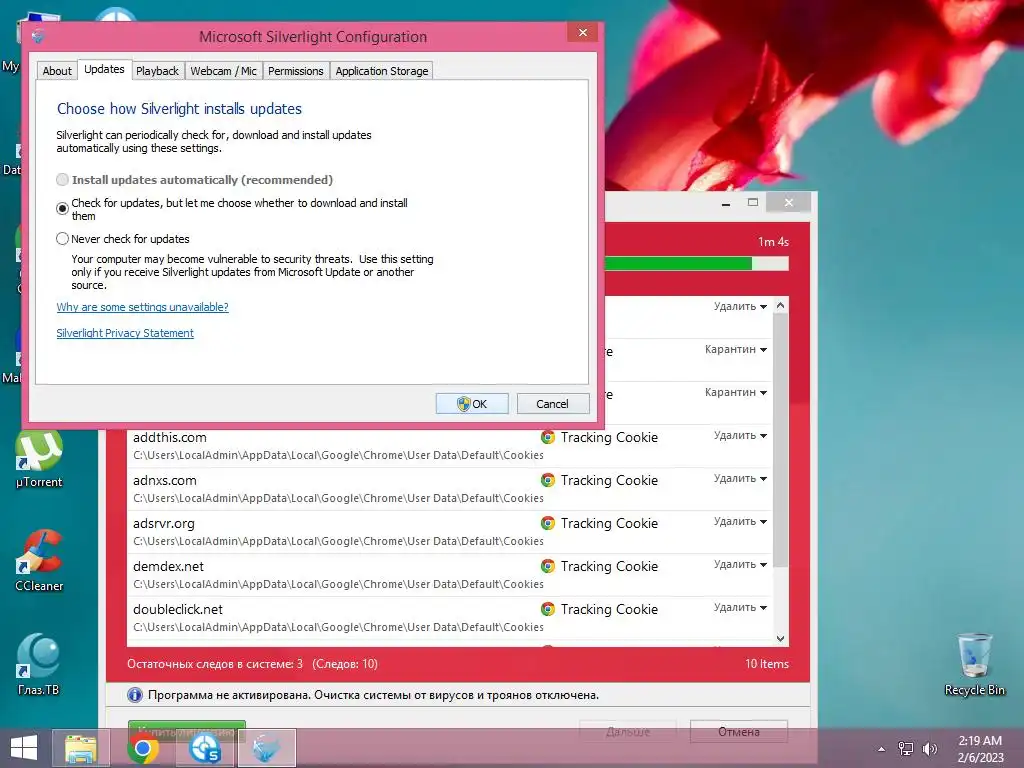Open the network tray icon
The image size is (1024, 768).
click(x=906, y=749)
